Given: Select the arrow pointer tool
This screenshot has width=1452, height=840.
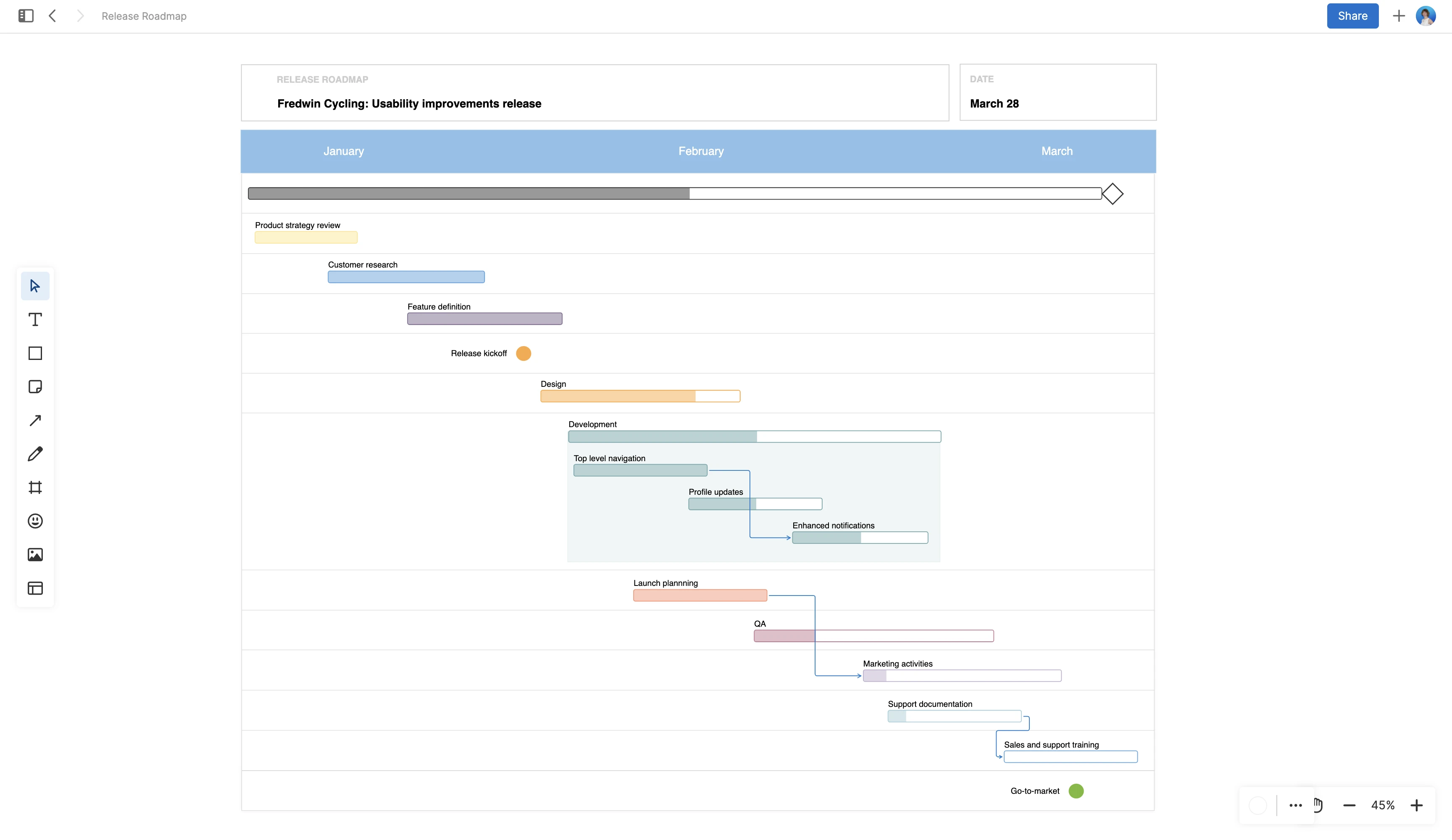Looking at the screenshot, I should click(35, 286).
